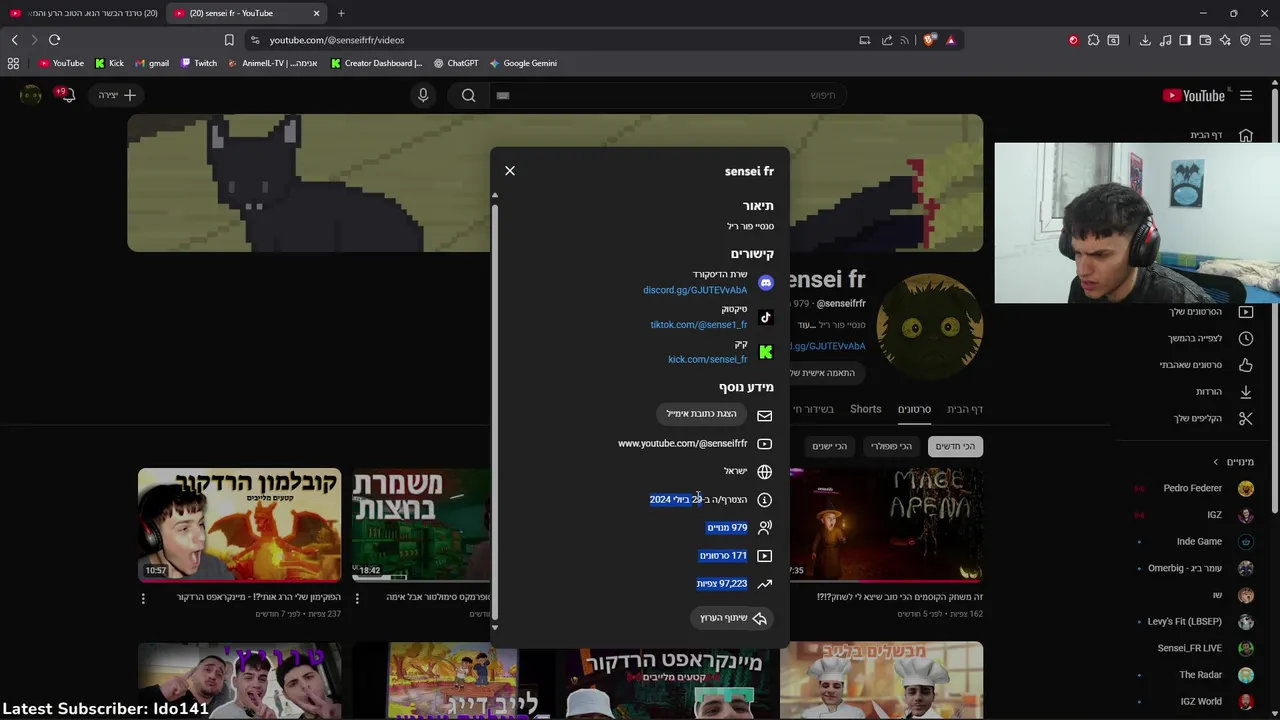Open kick.com/sensei_fr link
The width and height of the screenshot is (1280, 720).
pyautogui.click(x=708, y=359)
